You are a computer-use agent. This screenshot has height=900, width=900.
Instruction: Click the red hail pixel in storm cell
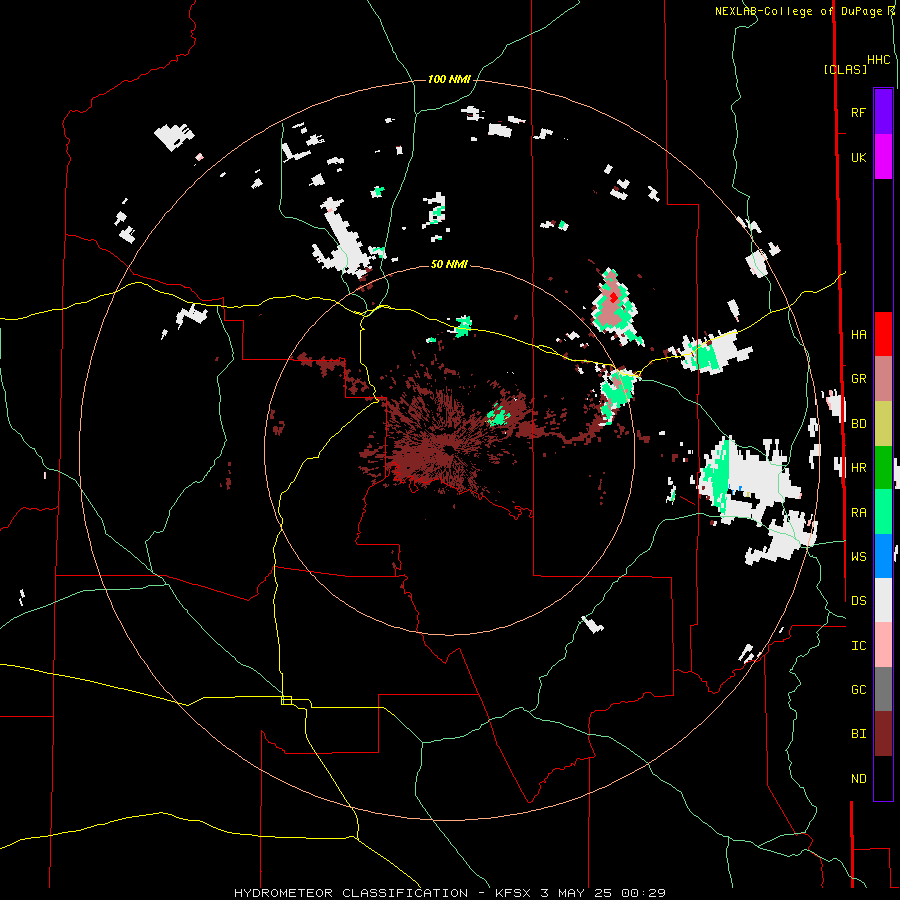[x=614, y=297]
